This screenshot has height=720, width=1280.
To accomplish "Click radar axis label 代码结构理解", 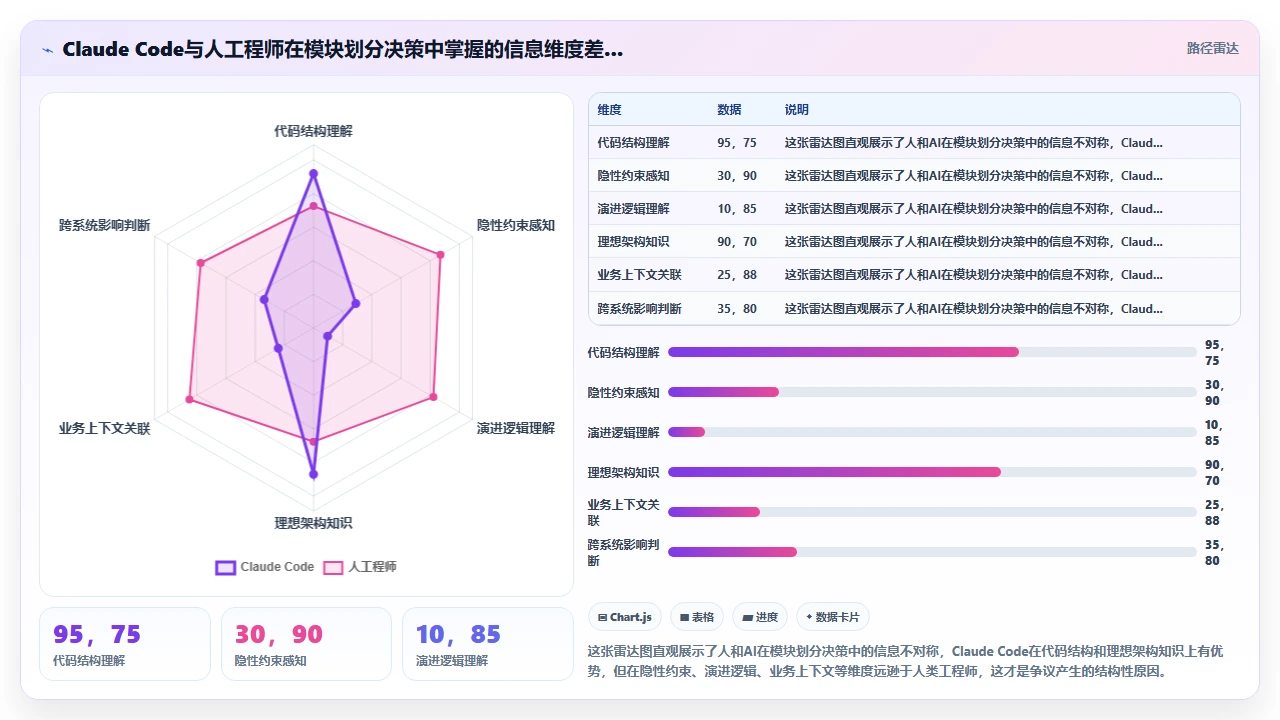I will coord(313,131).
